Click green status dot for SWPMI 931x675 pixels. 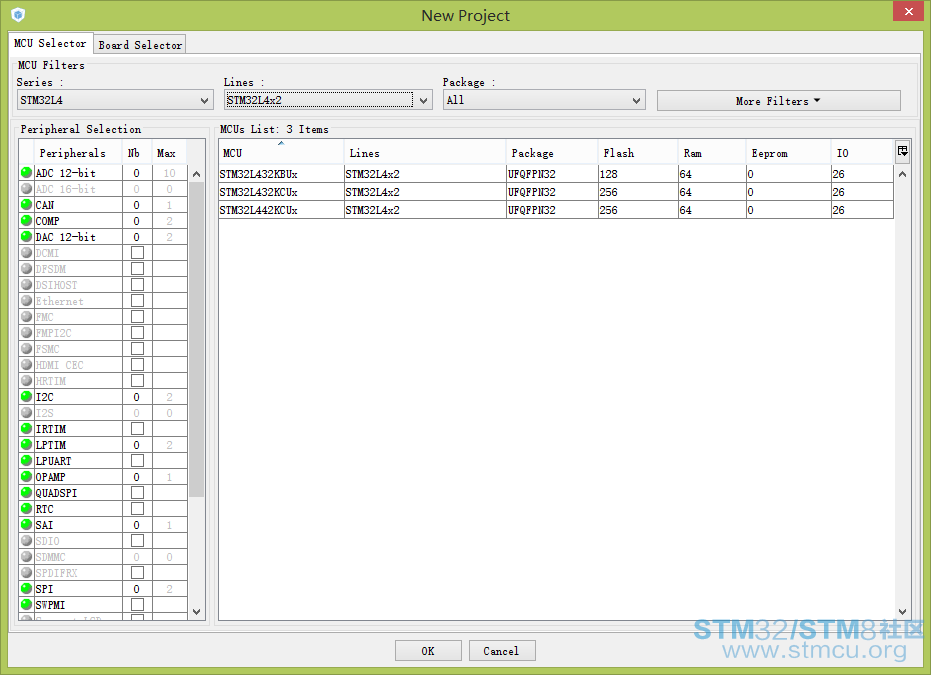(26, 605)
